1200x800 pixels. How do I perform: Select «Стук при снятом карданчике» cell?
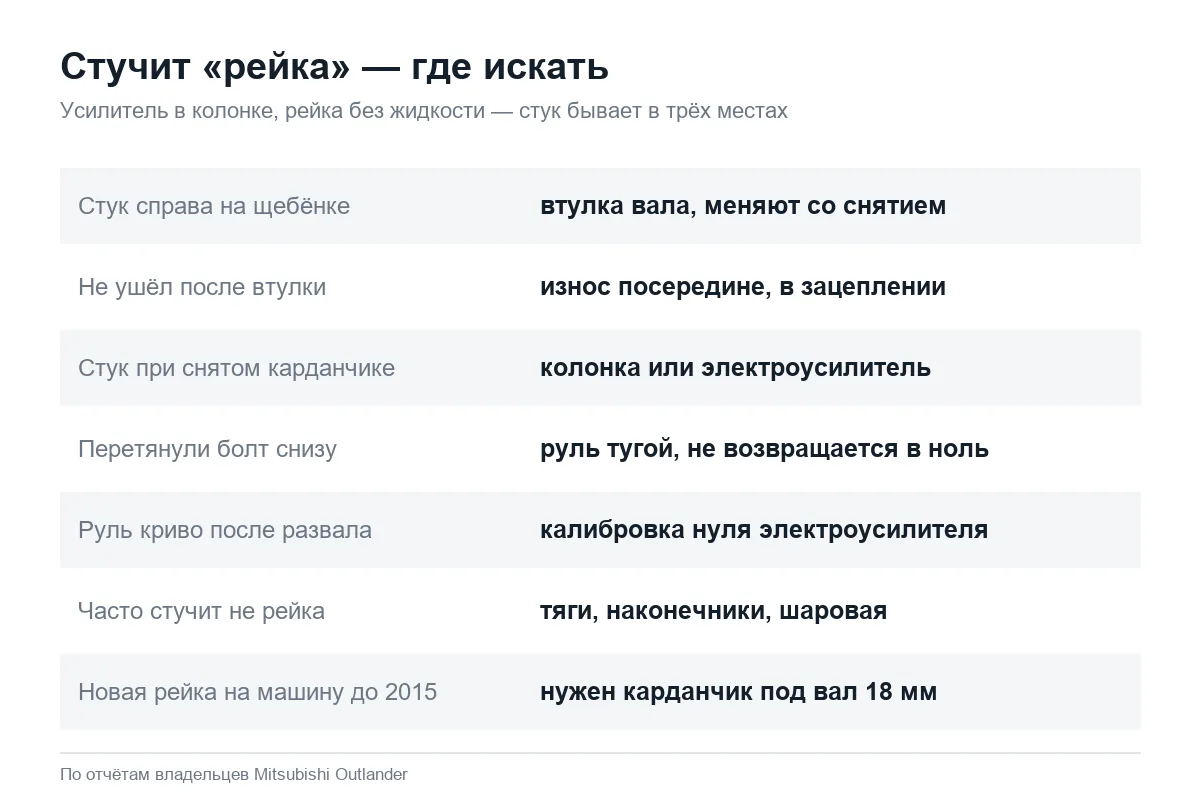pyautogui.click(x=236, y=368)
